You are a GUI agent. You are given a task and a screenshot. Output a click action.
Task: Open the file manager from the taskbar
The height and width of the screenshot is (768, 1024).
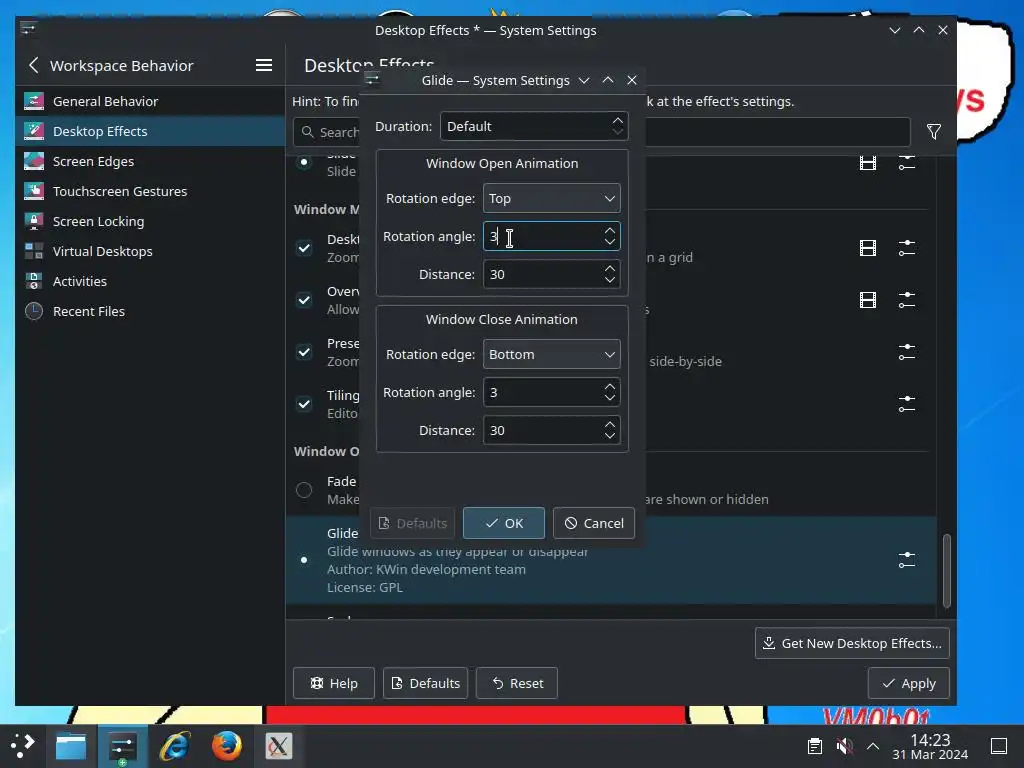[71, 745]
